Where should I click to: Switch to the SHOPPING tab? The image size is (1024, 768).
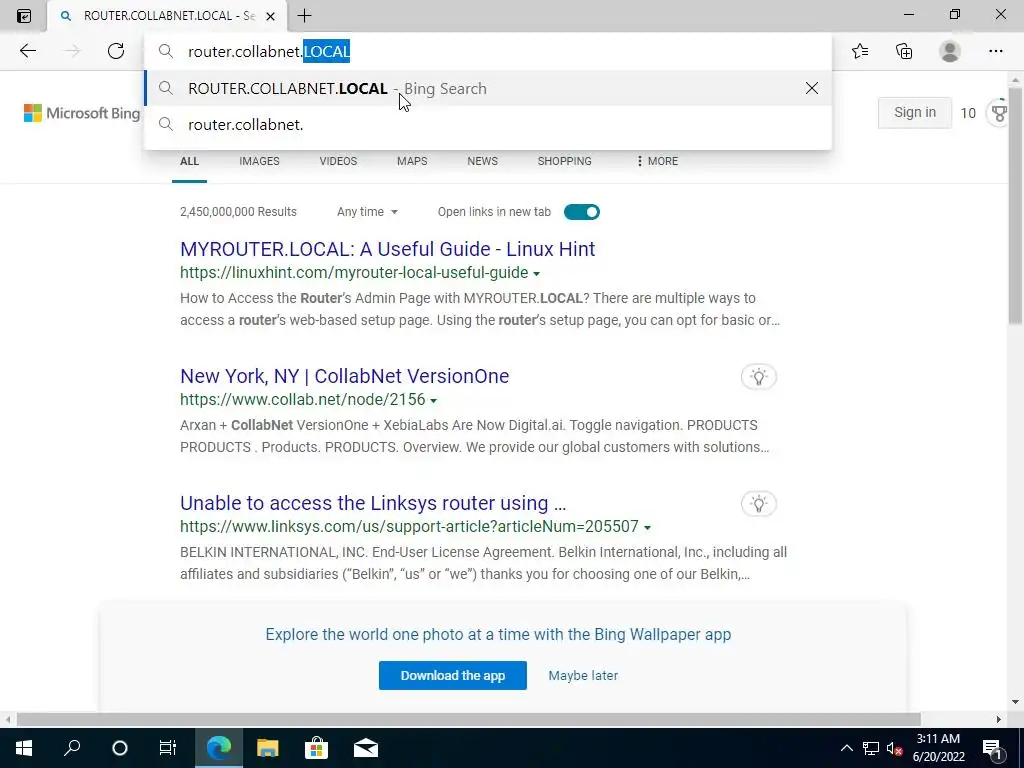coord(565,161)
